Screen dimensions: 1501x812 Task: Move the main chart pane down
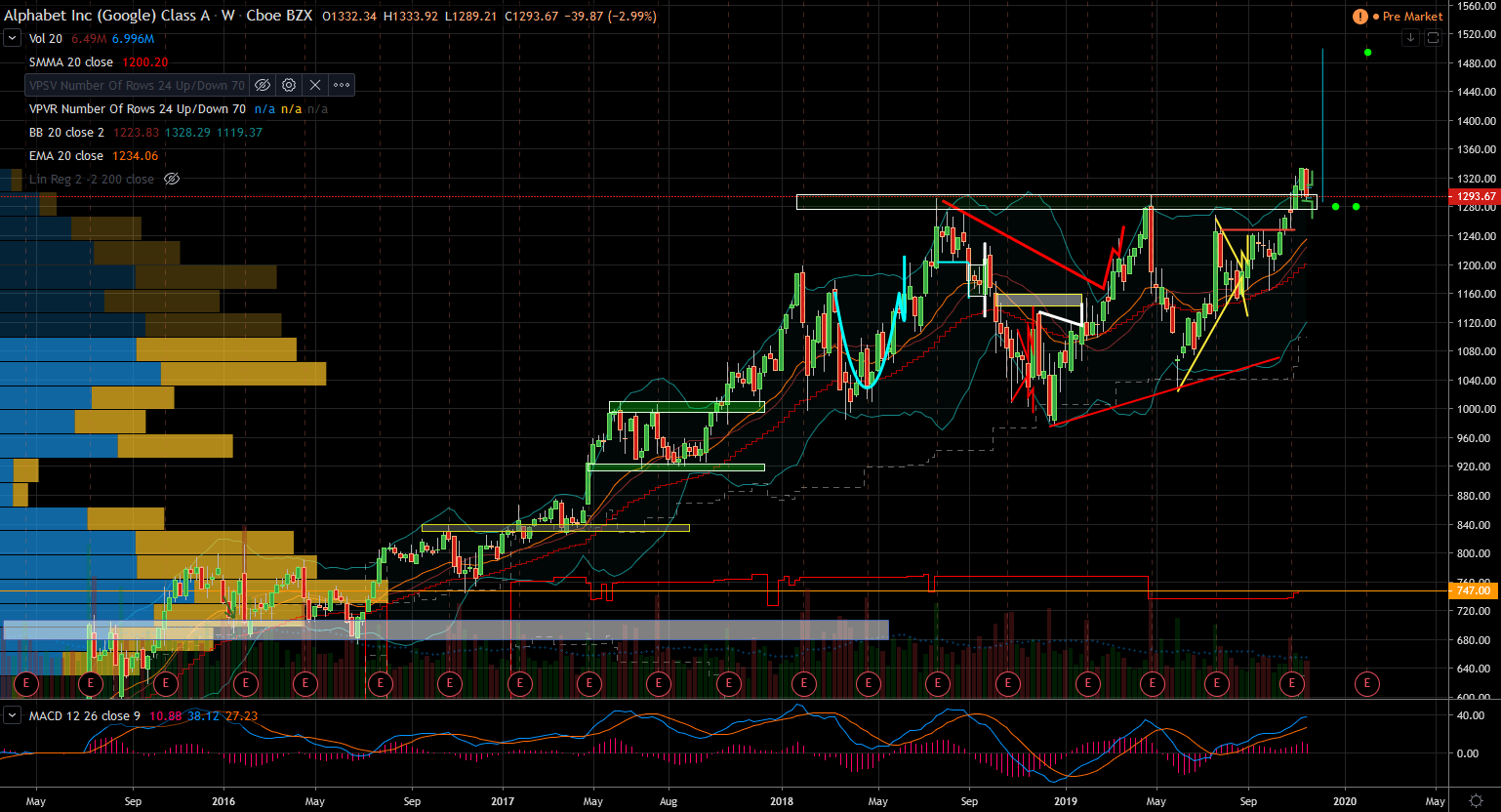(x=1410, y=38)
